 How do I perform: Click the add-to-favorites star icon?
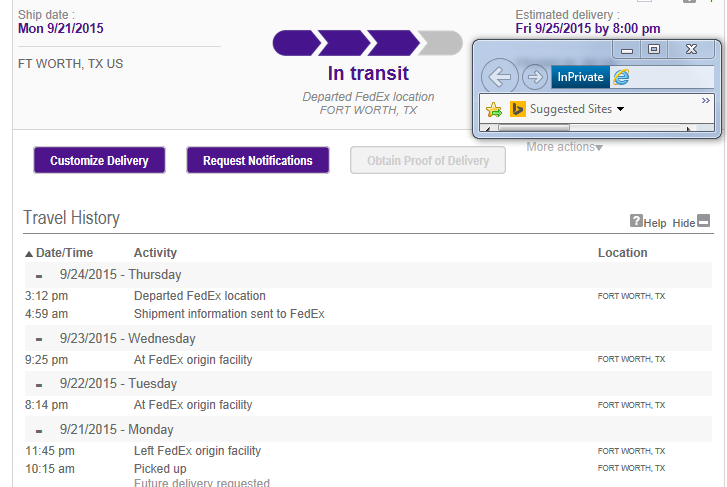[x=494, y=109]
